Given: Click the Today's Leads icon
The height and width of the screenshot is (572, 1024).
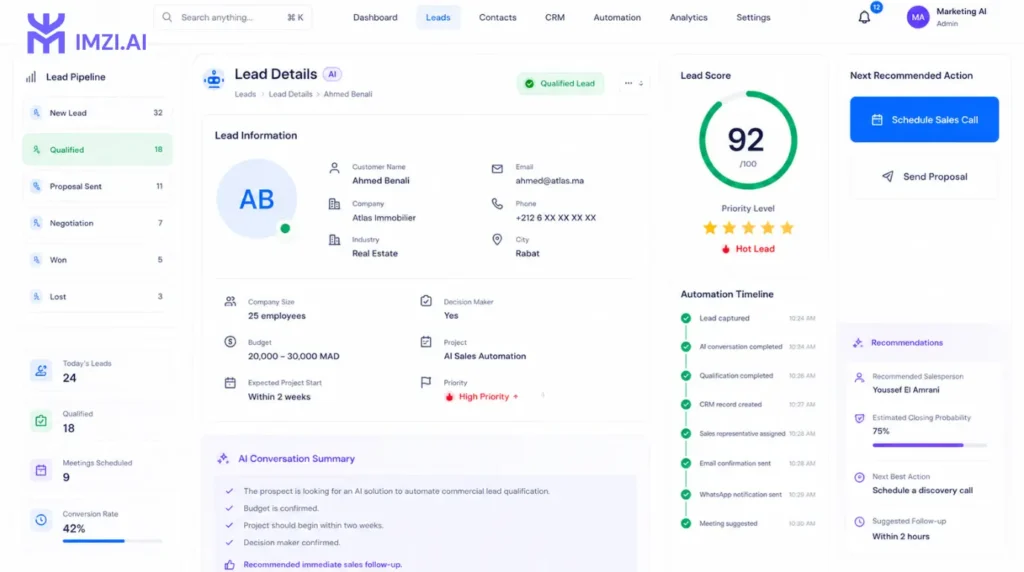Looking at the screenshot, I should coord(40,371).
